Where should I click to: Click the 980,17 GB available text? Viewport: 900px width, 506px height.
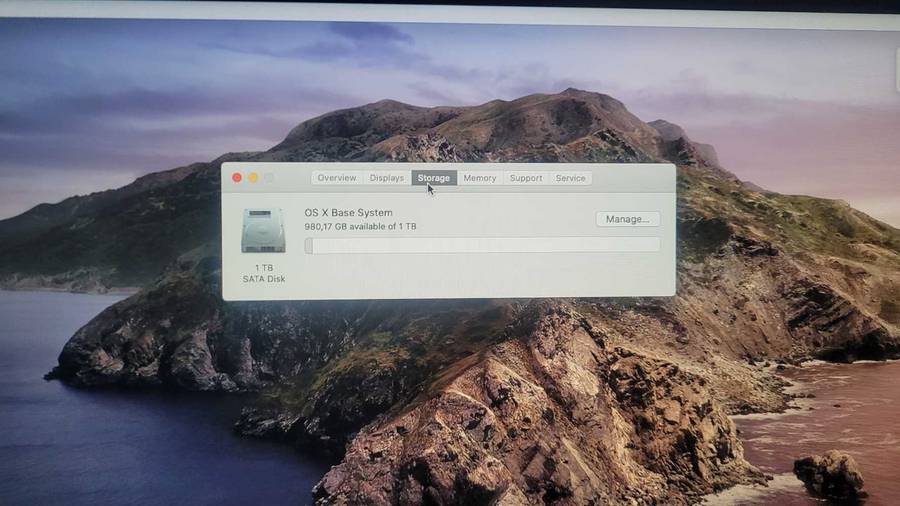[360, 227]
